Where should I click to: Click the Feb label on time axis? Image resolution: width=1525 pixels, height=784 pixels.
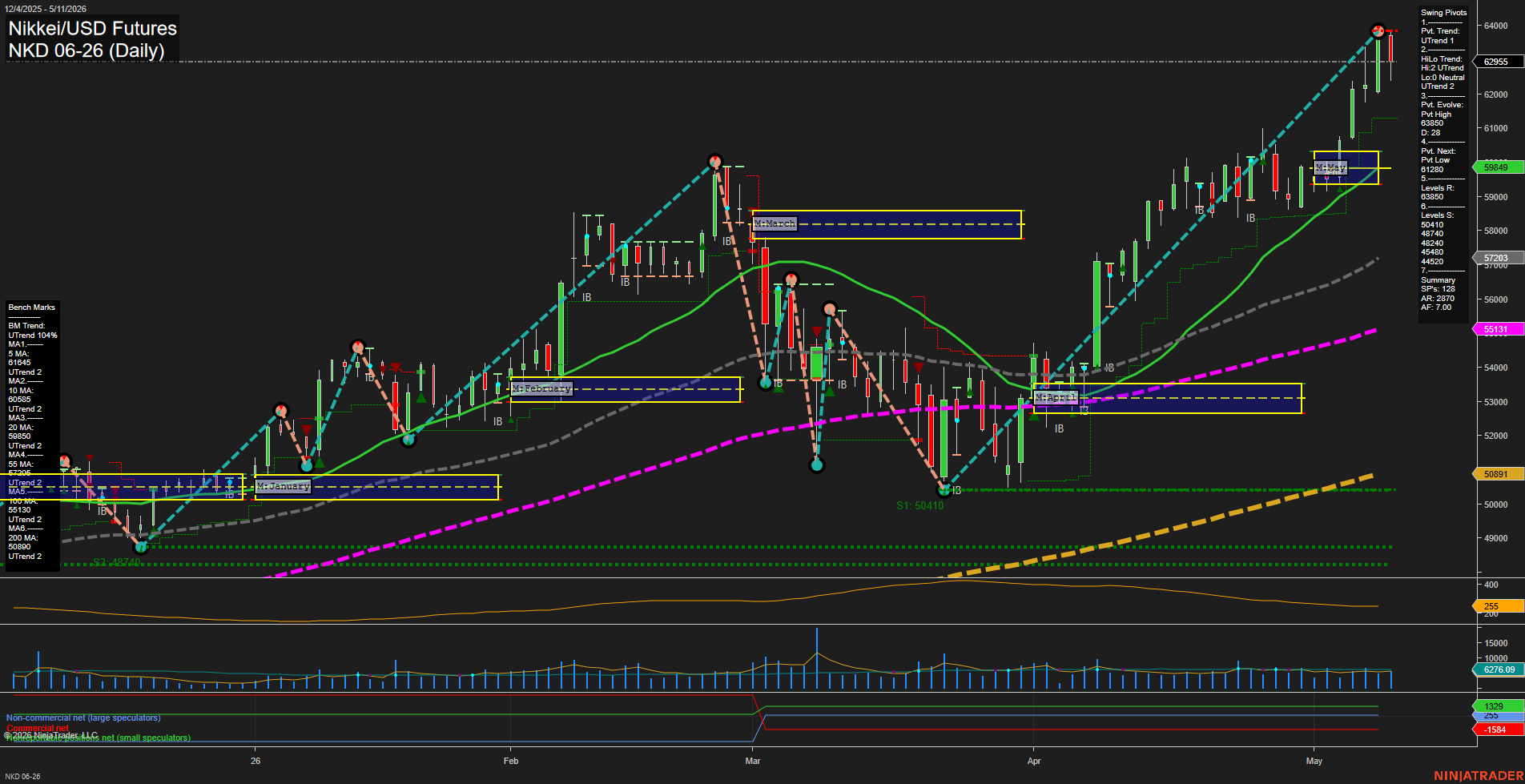point(511,761)
